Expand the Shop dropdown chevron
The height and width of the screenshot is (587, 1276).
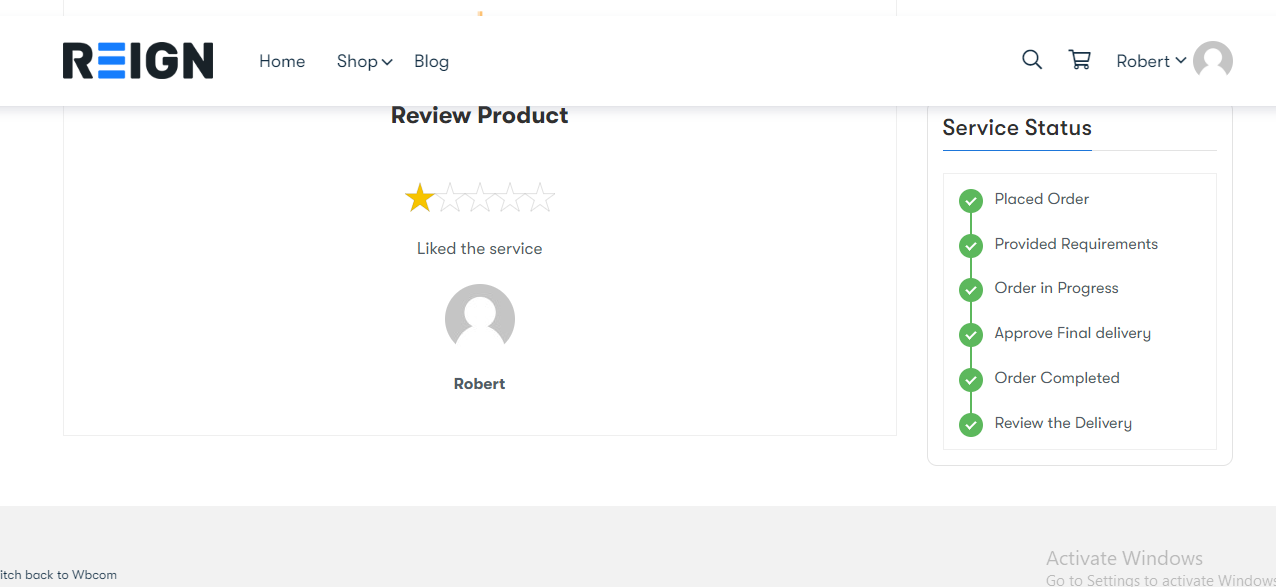[x=387, y=62]
